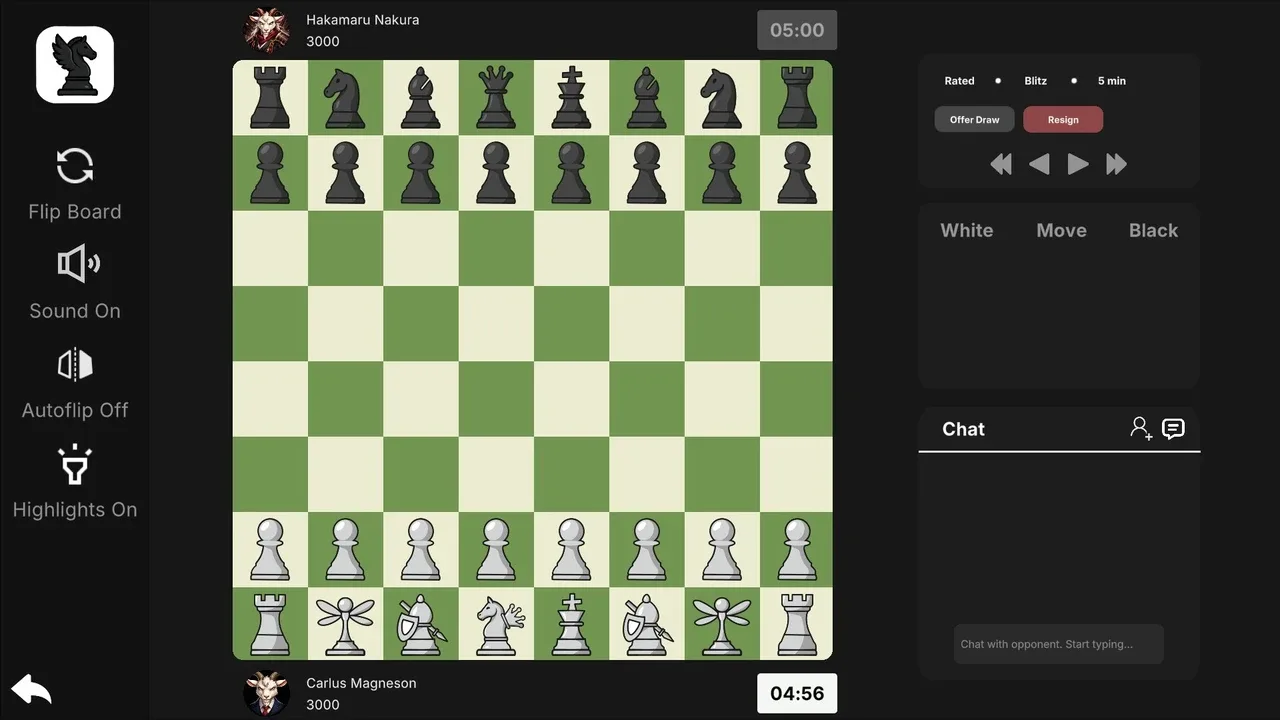Toggle Highlights On flashlight icon
The image size is (1280, 720).
click(75, 465)
